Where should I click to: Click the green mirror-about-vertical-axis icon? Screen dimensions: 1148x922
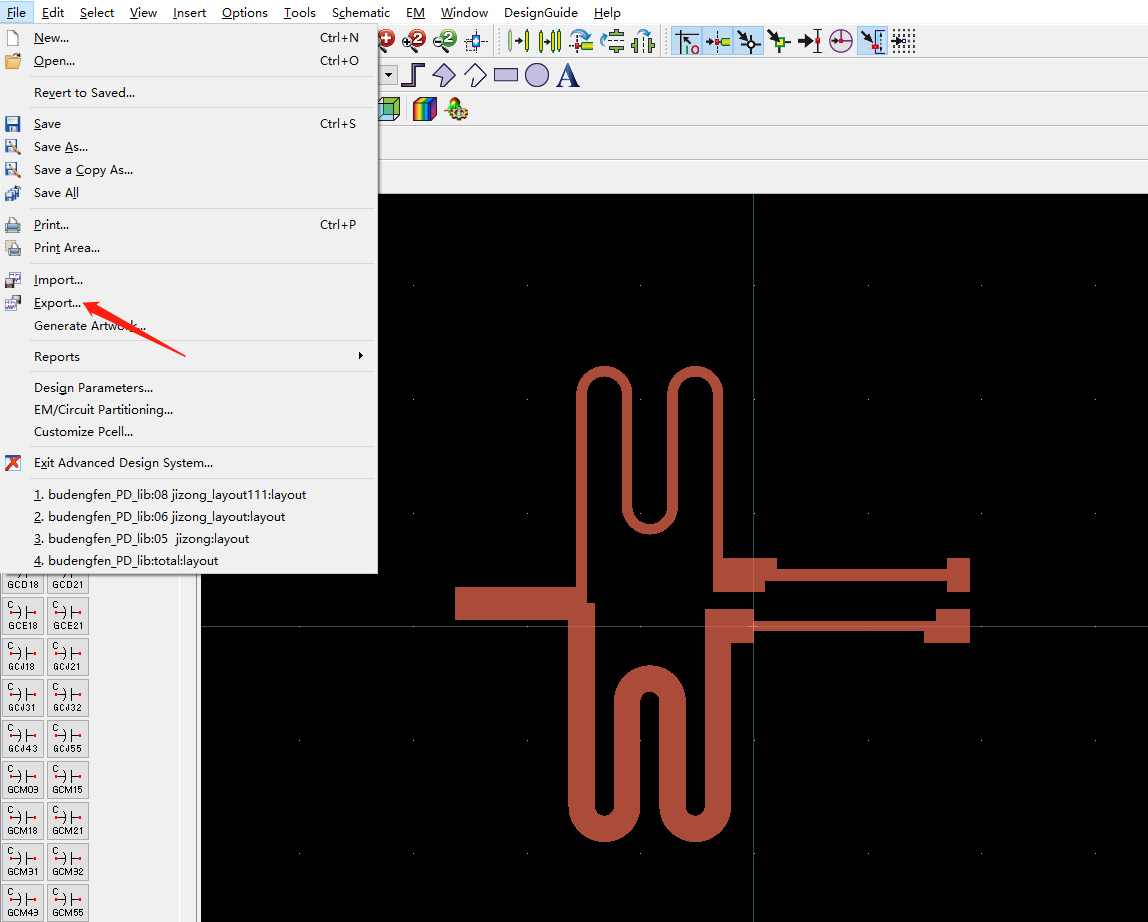[644, 41]
